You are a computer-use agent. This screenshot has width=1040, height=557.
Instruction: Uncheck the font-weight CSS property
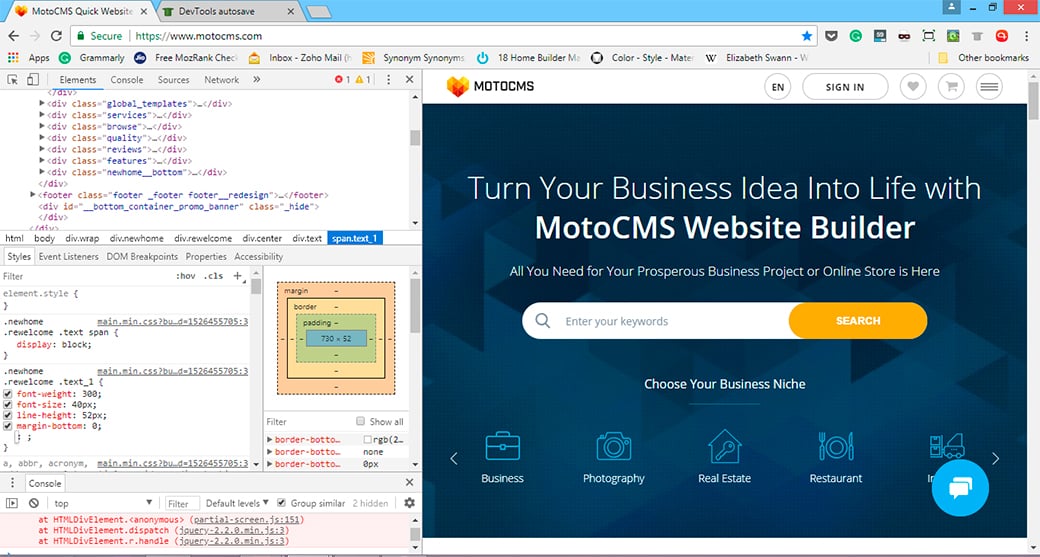8,393
